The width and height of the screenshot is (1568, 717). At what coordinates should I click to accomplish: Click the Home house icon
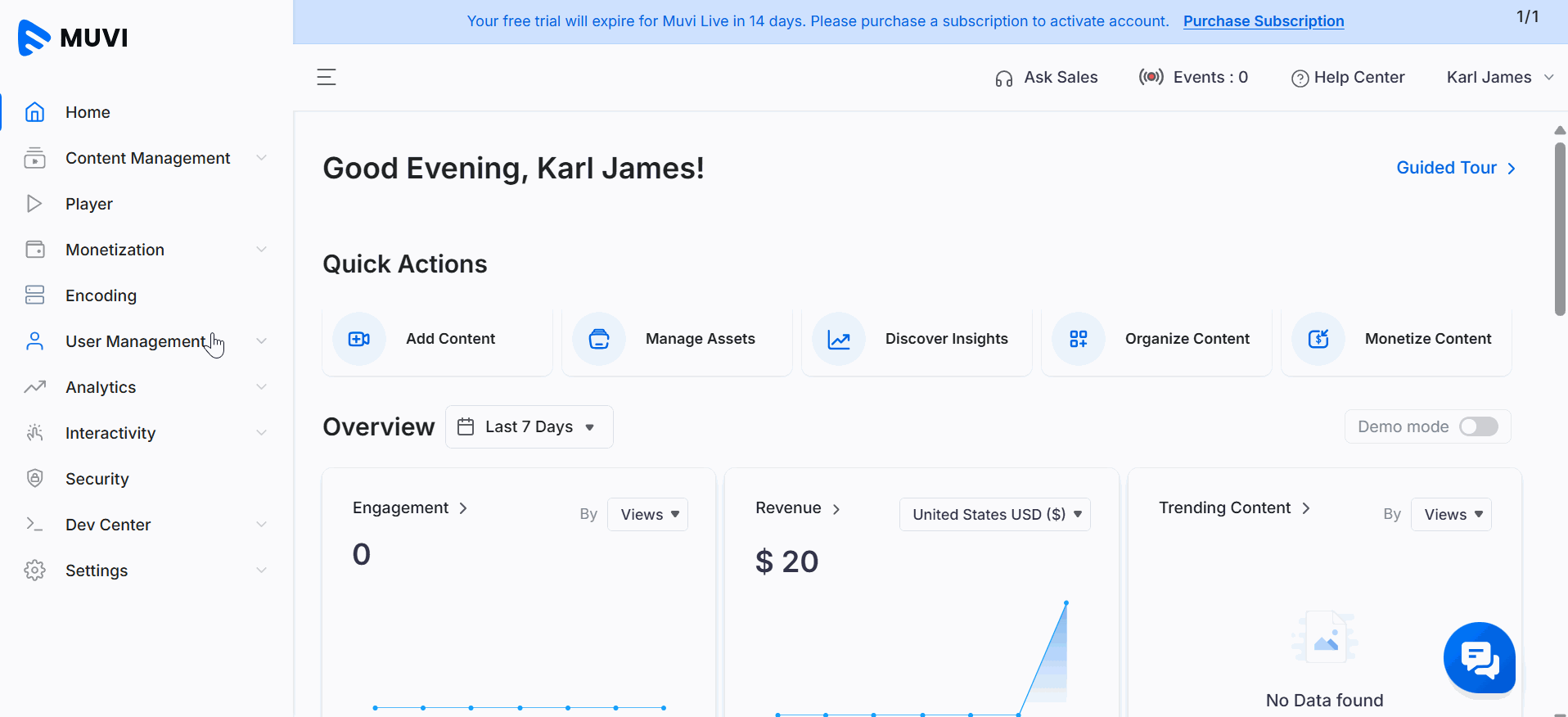[x=34, y=112]
